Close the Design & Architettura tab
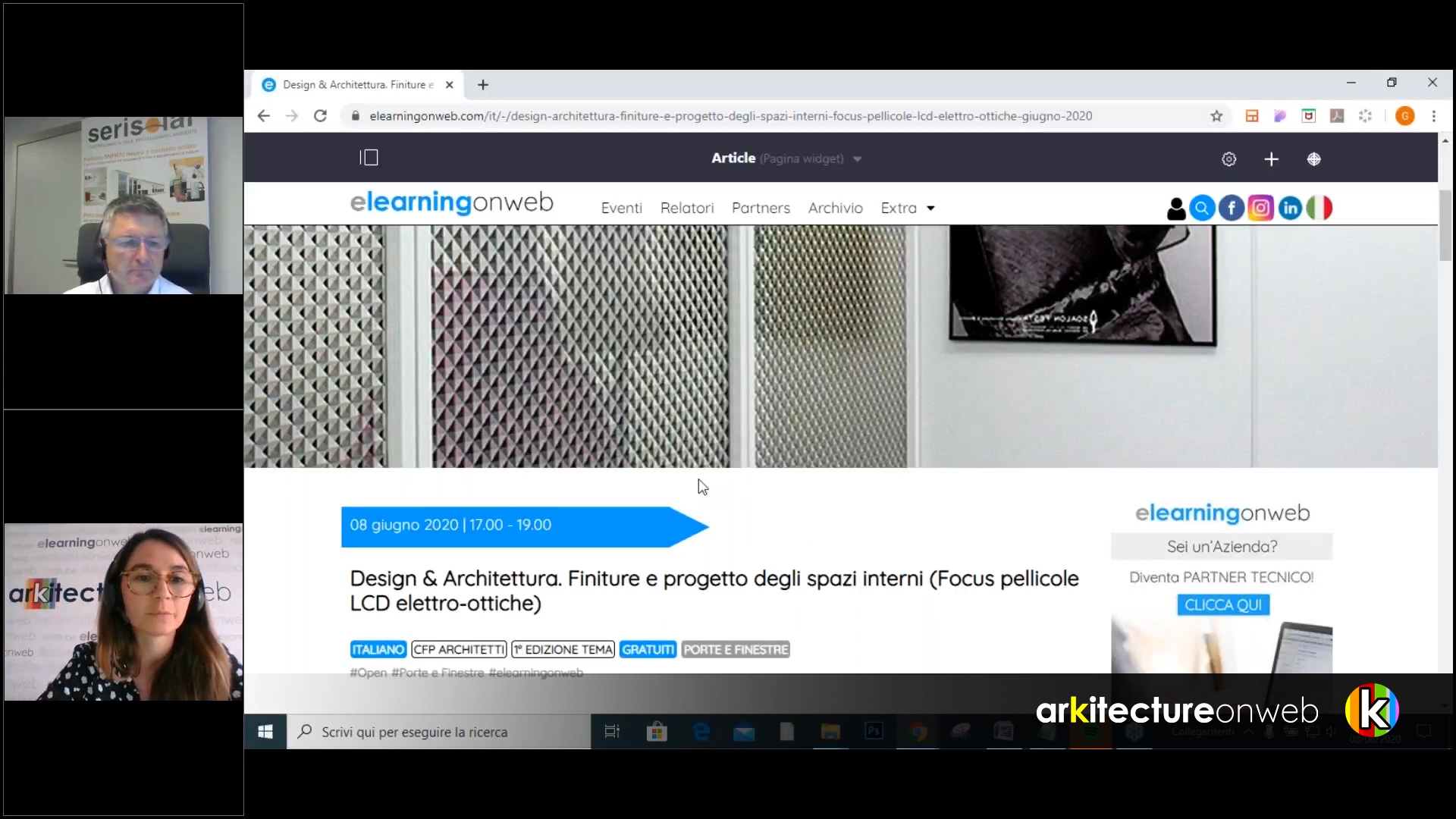This screenshot has width=1456, height=819. coord(449,85)
